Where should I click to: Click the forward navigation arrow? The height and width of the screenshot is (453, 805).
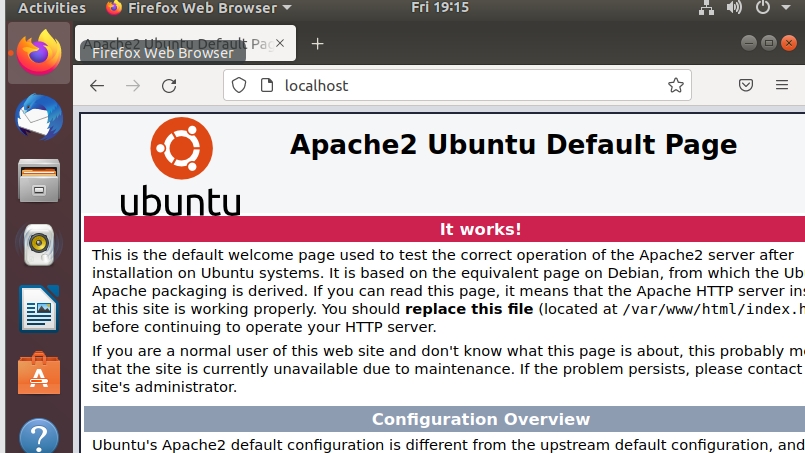click(133, 86)
